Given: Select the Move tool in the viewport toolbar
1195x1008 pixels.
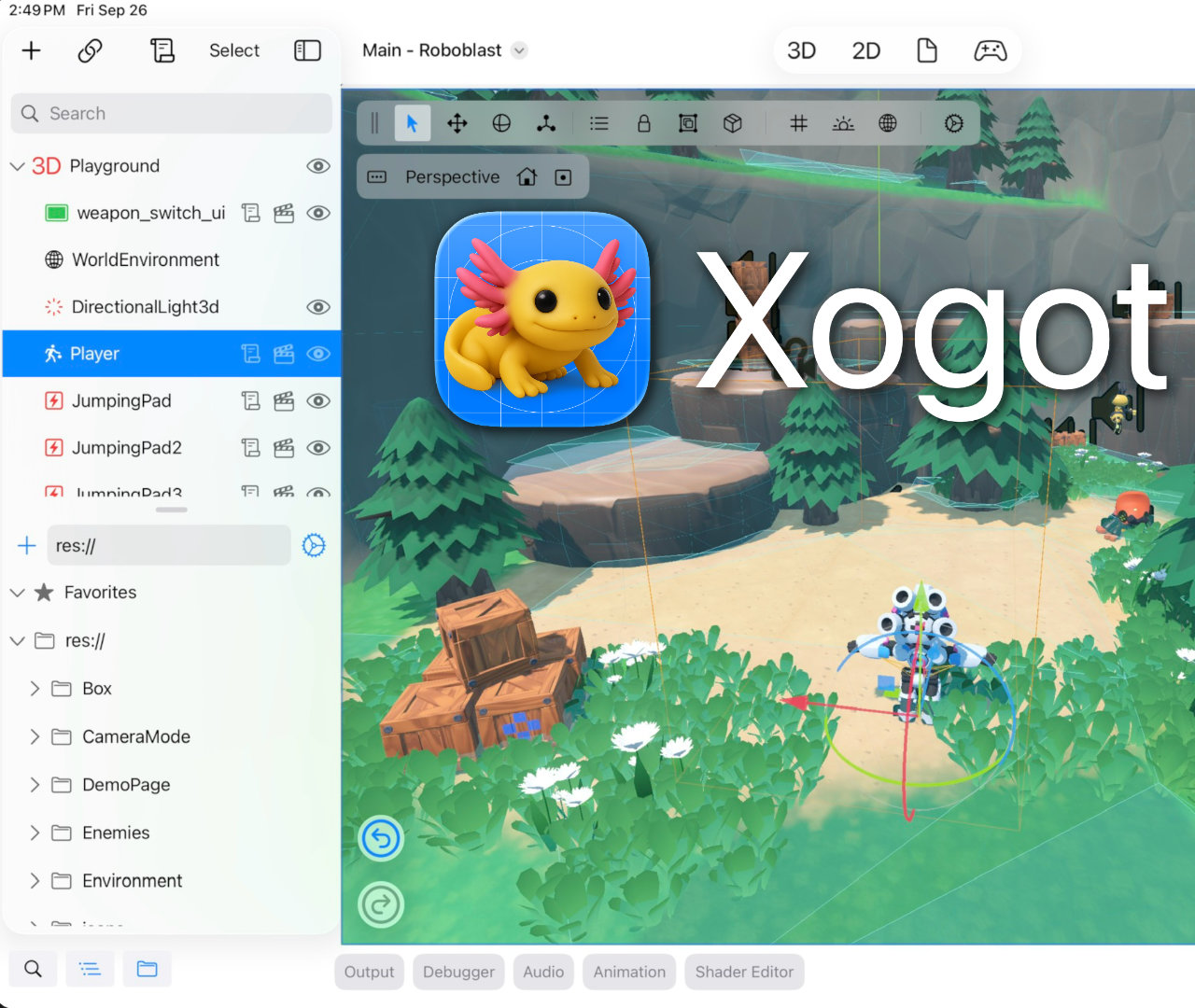Looking at the screenshot, I should pos(457,122).
